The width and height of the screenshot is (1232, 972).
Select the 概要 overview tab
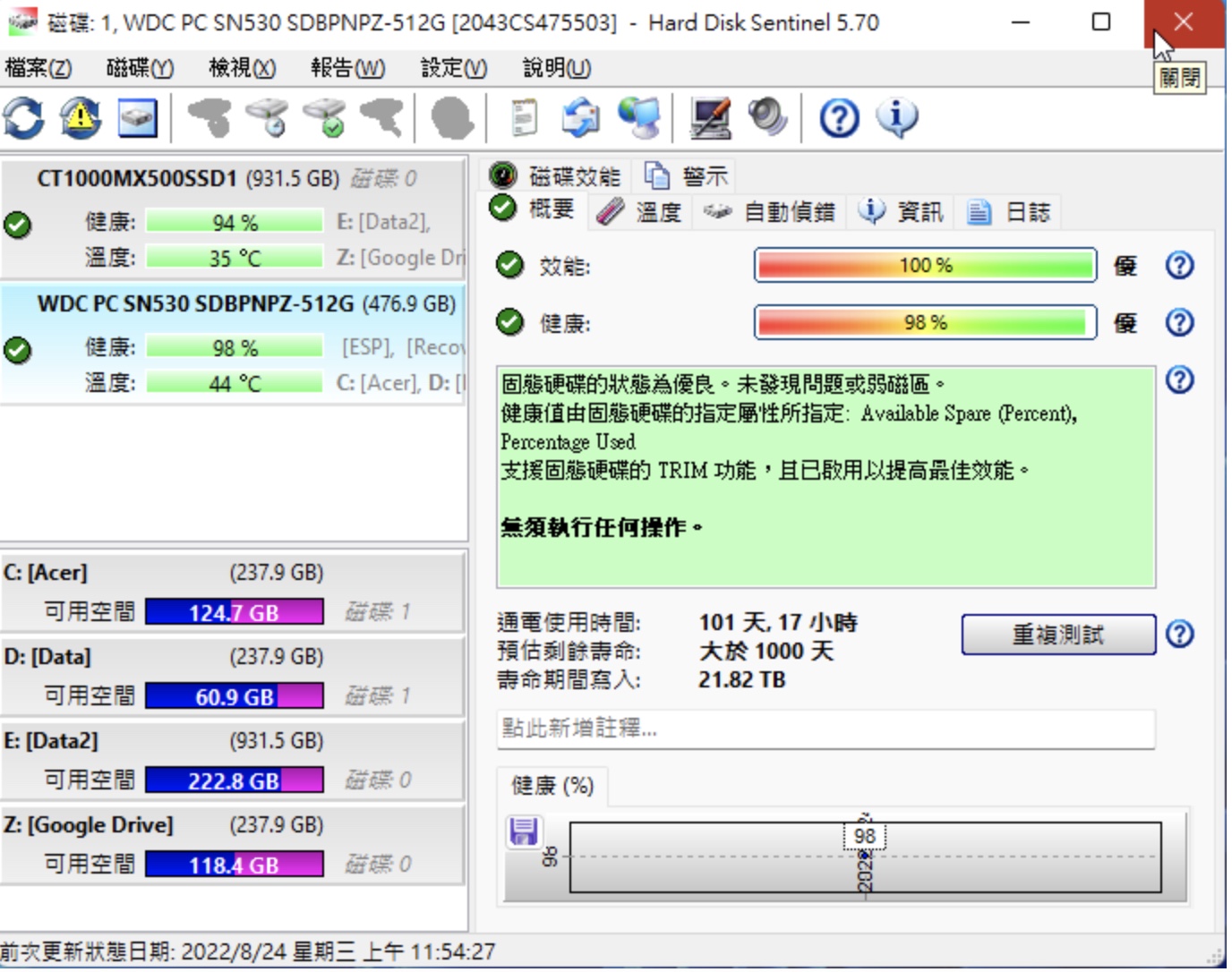click(x=535, y=209)
